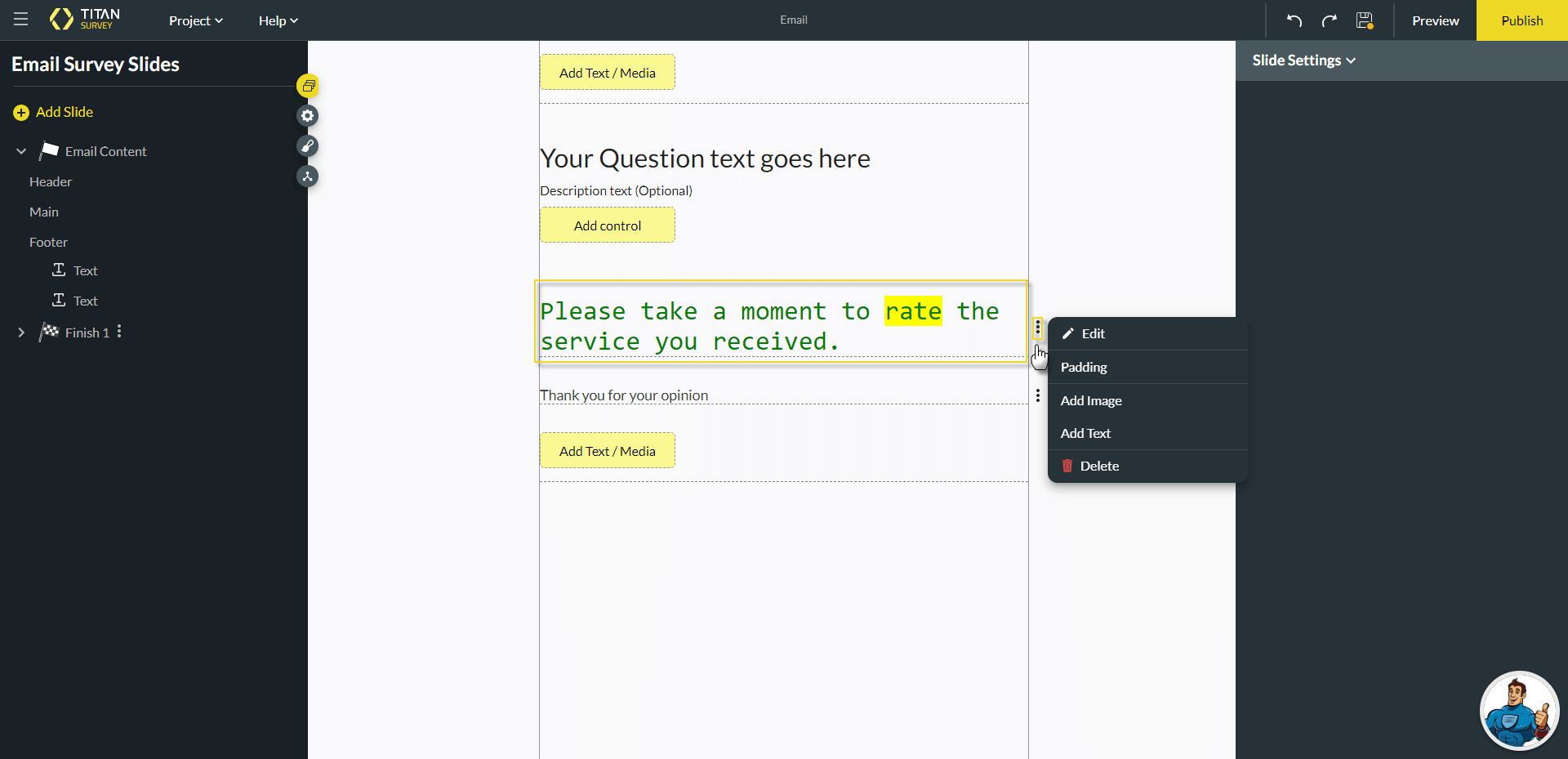Open the slides panel icon

(x=308, y=86)
